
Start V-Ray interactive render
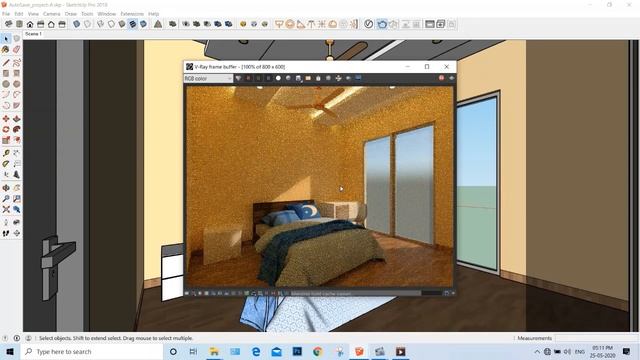(x=393, y=24)
